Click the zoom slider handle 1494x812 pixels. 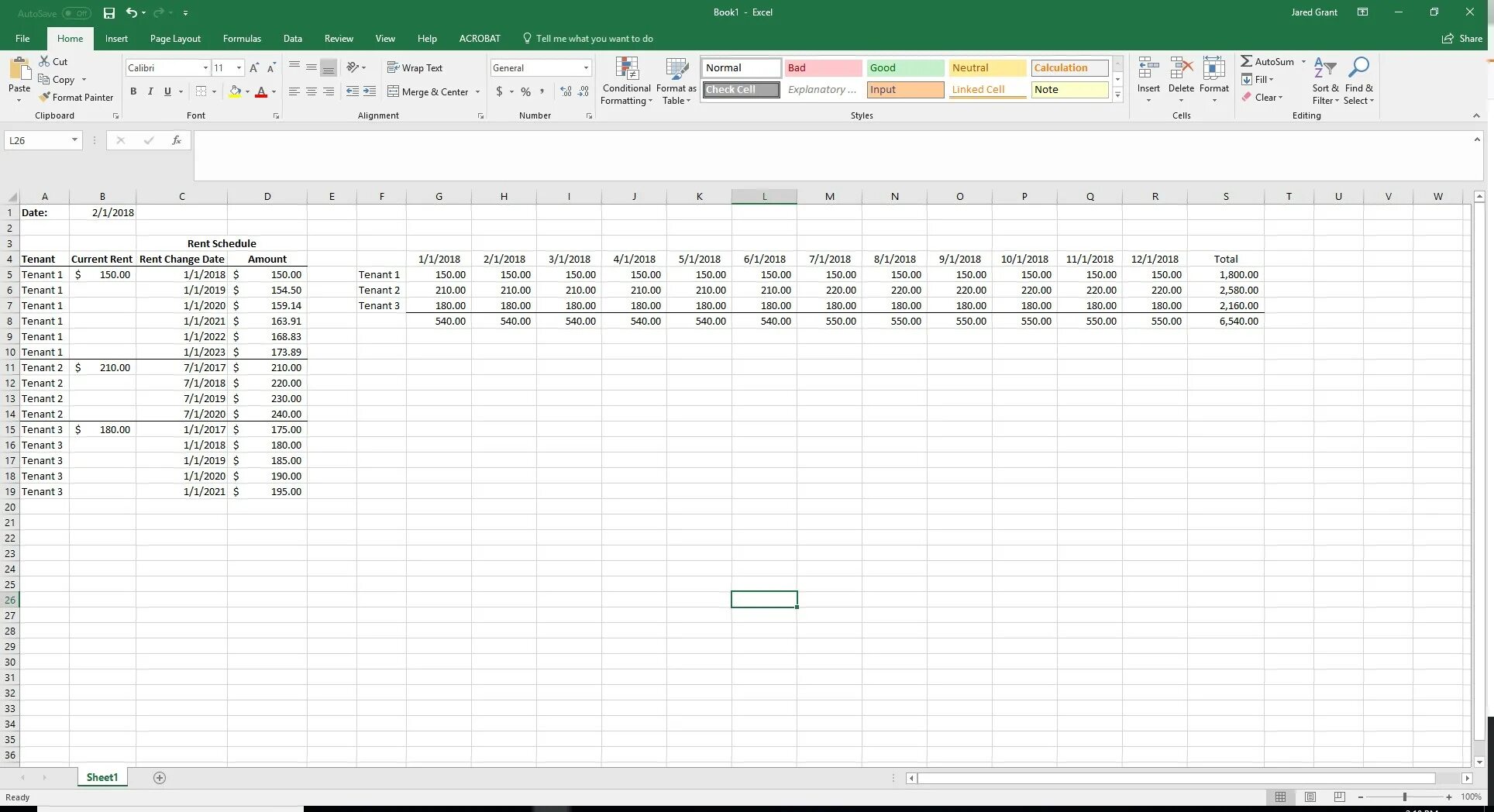1405,797
